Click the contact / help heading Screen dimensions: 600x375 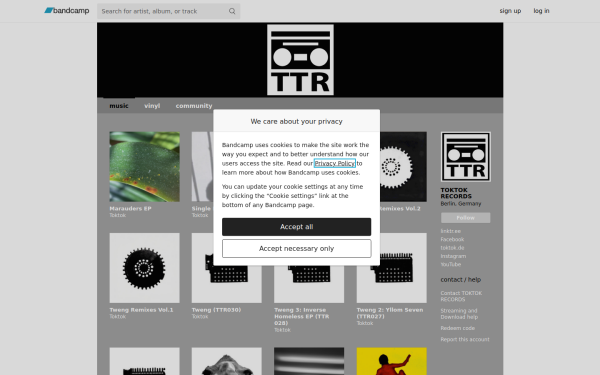[x=461, y=280]
